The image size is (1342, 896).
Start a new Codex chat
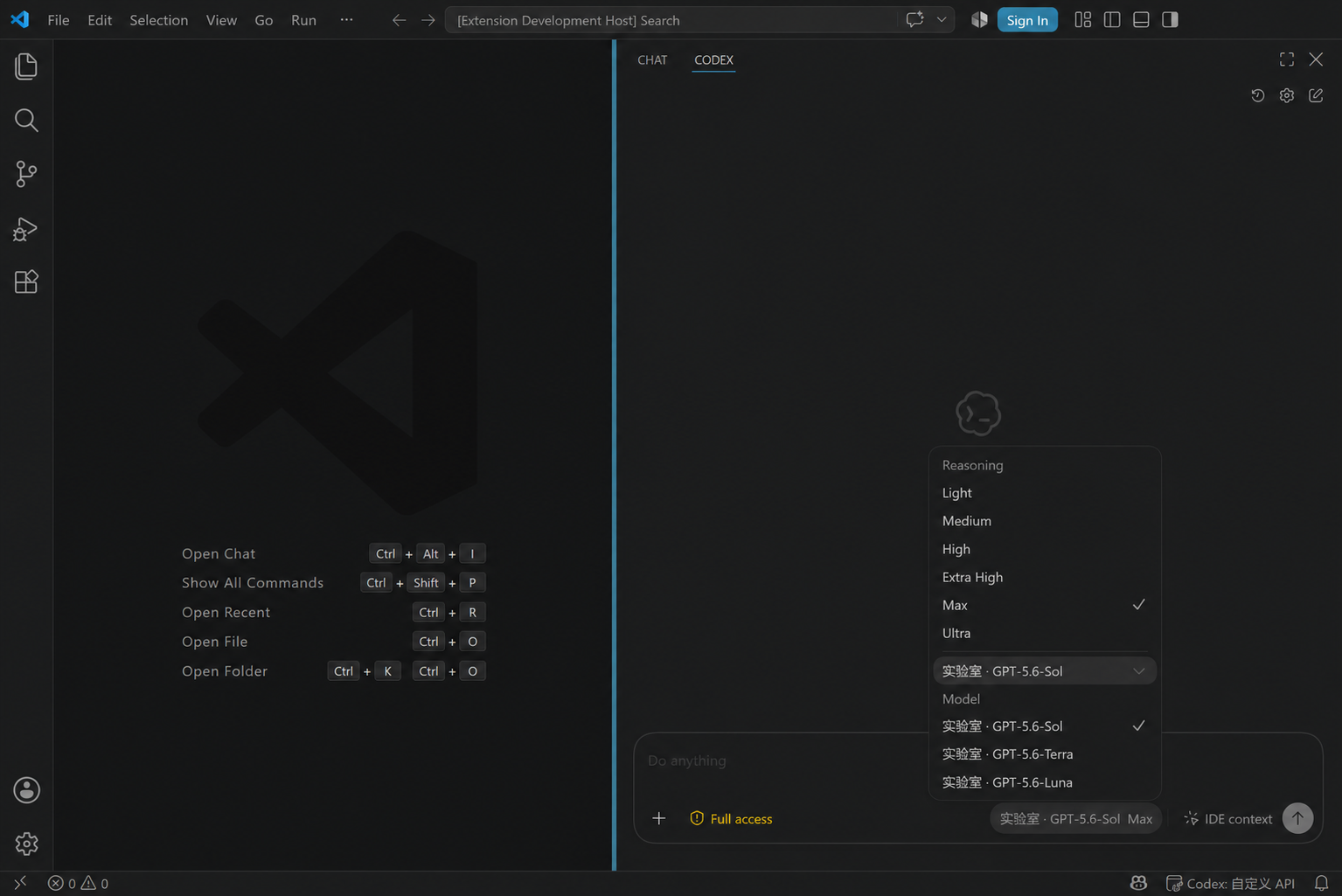1316,95
